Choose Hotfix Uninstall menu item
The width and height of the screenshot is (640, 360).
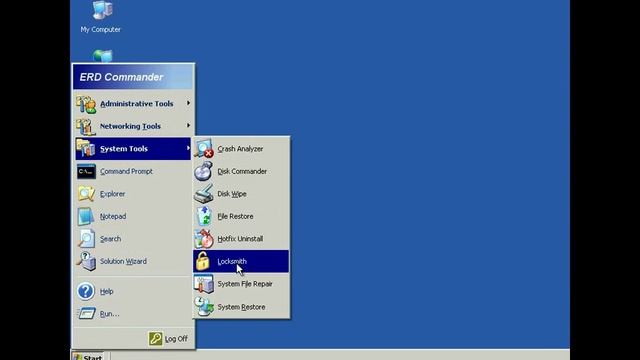click(x=241, y=238)
